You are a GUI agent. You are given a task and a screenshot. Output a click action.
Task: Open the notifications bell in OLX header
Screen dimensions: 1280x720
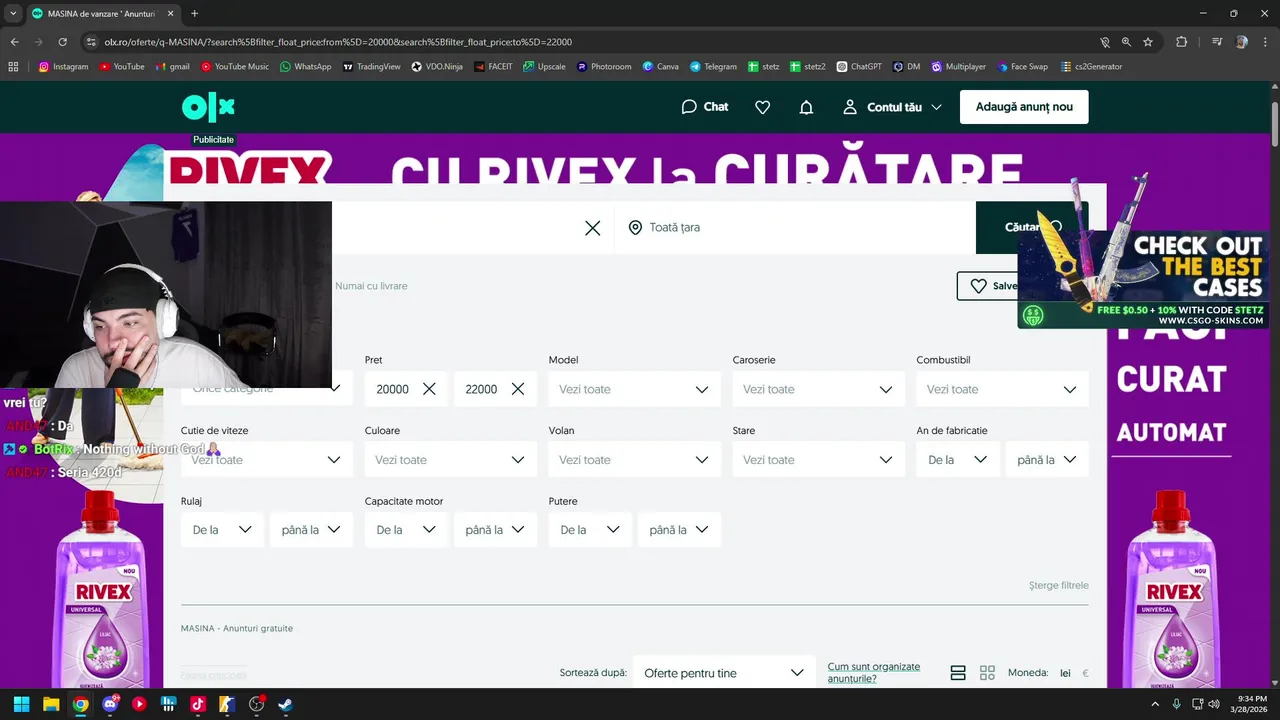pos(806,107)
